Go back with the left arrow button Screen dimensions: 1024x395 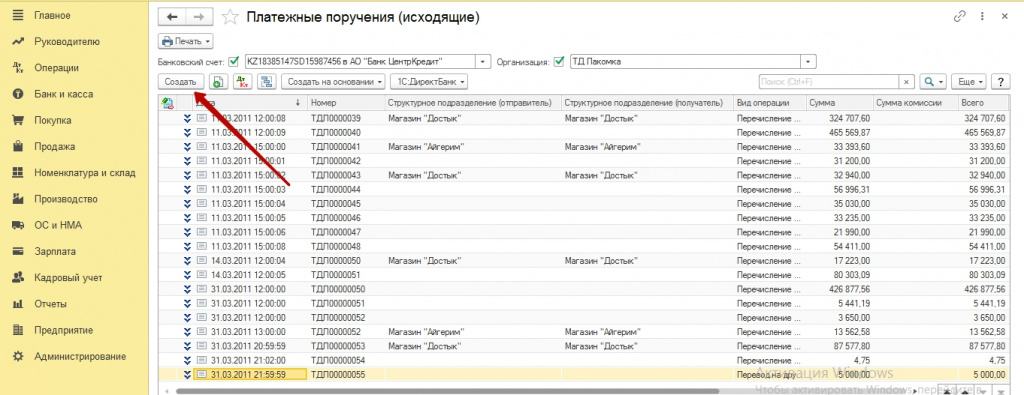pos(172,18)
